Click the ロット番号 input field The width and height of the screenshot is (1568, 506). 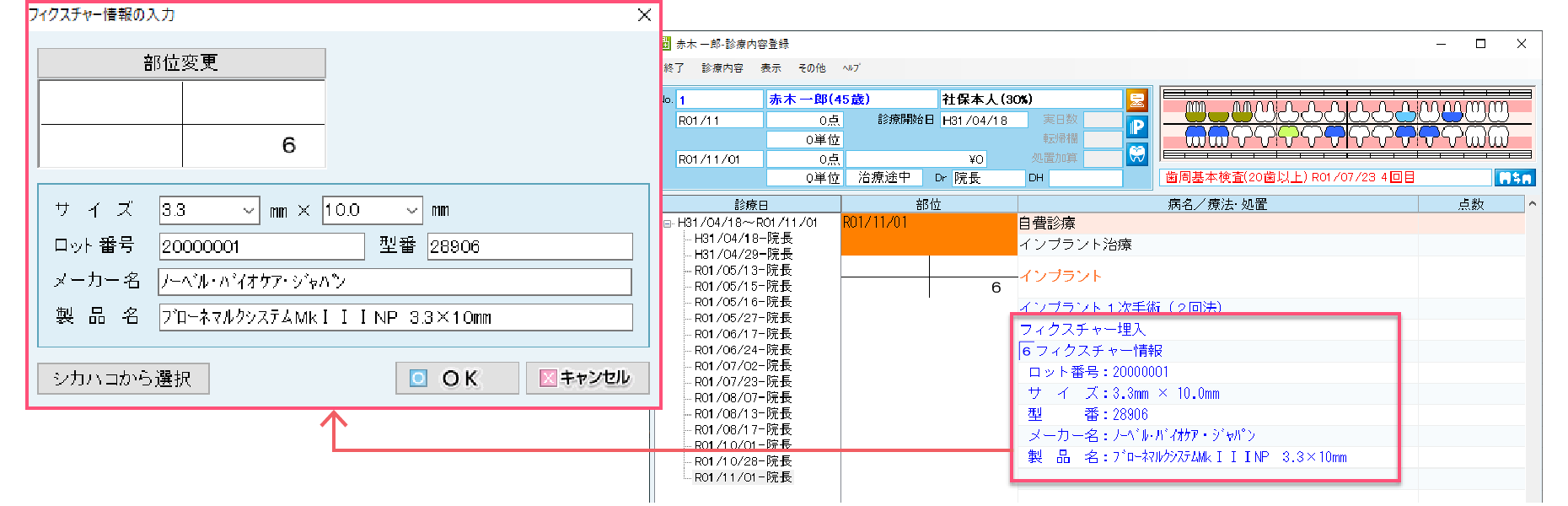coord(262,246)
